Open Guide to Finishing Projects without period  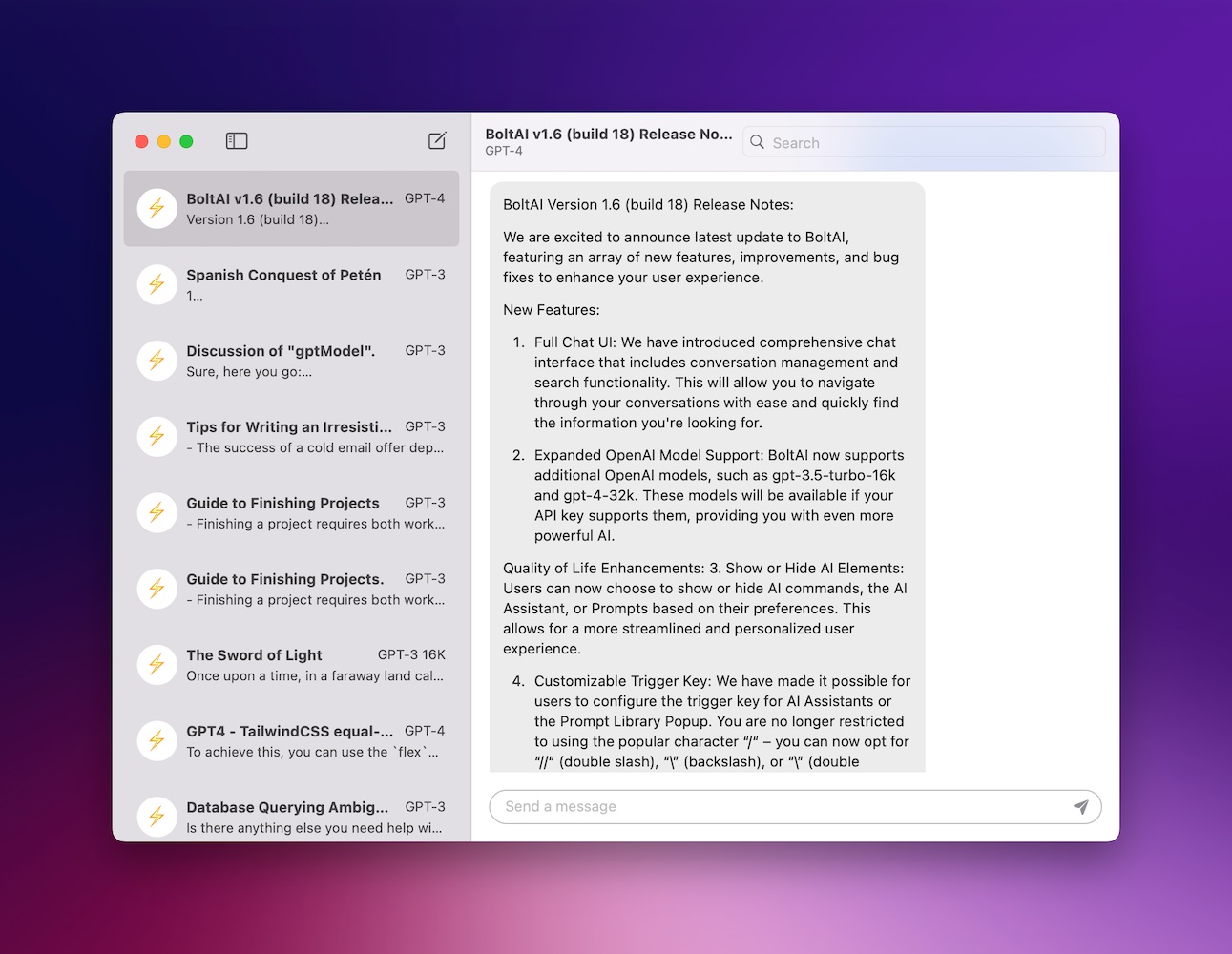click(291, 512)
